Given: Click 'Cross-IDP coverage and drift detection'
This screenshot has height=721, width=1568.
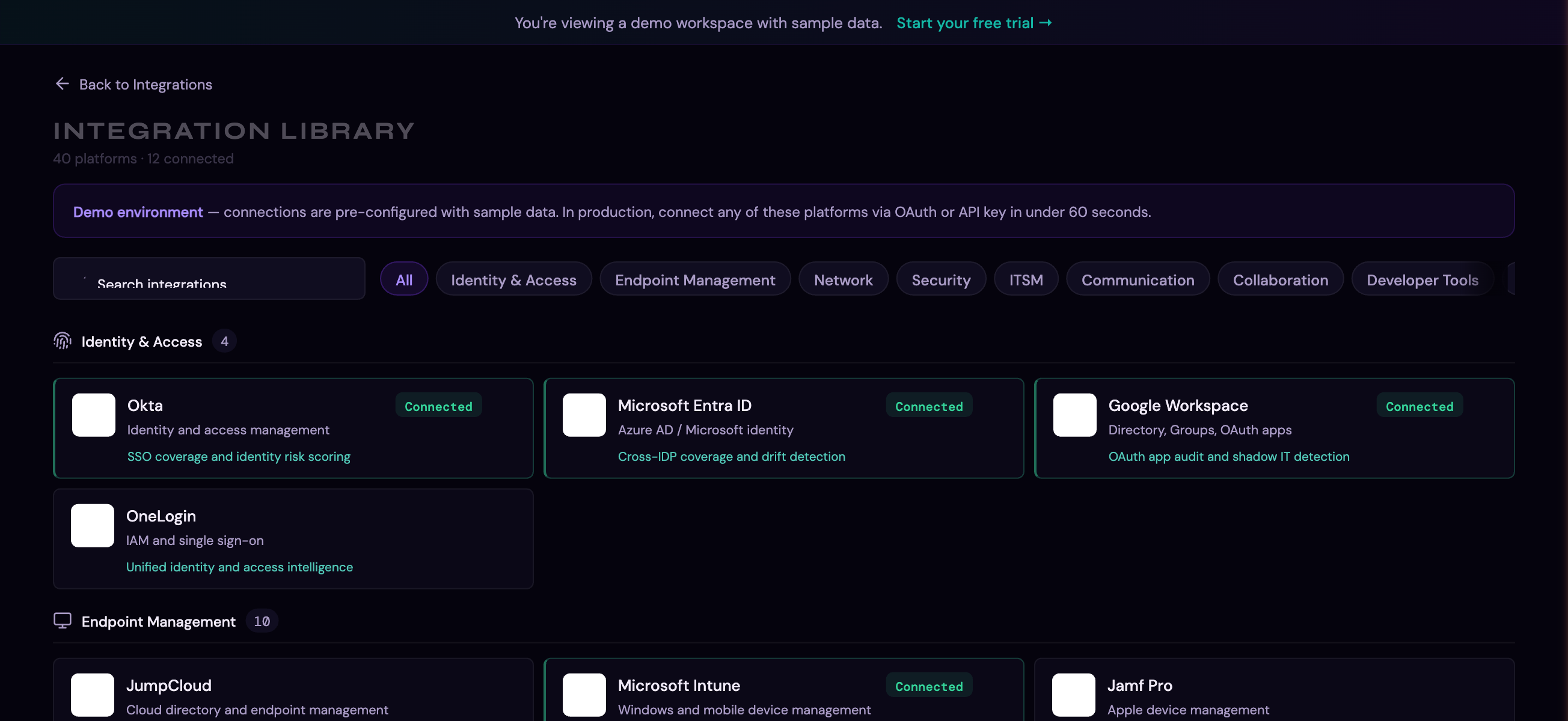Looking at the screenshot, I should [x=731, y=456].
